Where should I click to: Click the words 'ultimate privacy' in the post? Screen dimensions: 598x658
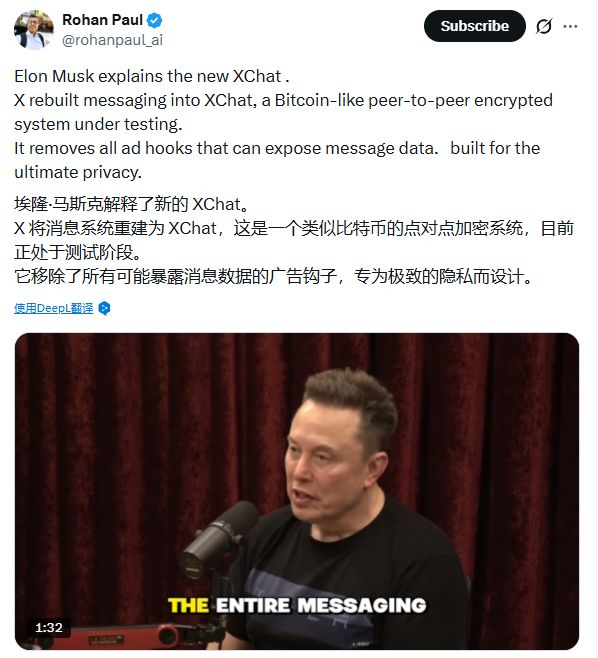(77, 172)
